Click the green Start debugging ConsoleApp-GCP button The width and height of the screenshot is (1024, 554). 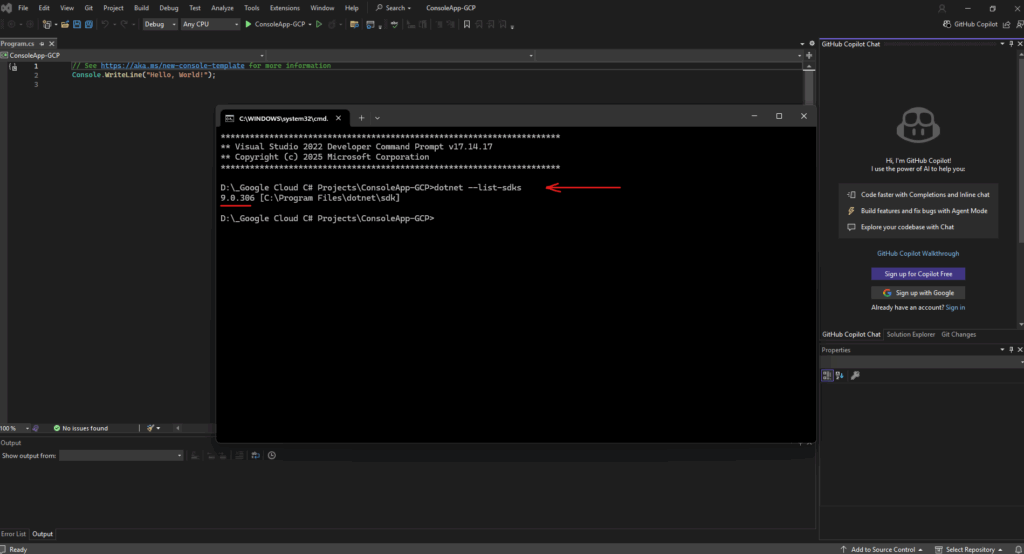(x=248, y=23)
